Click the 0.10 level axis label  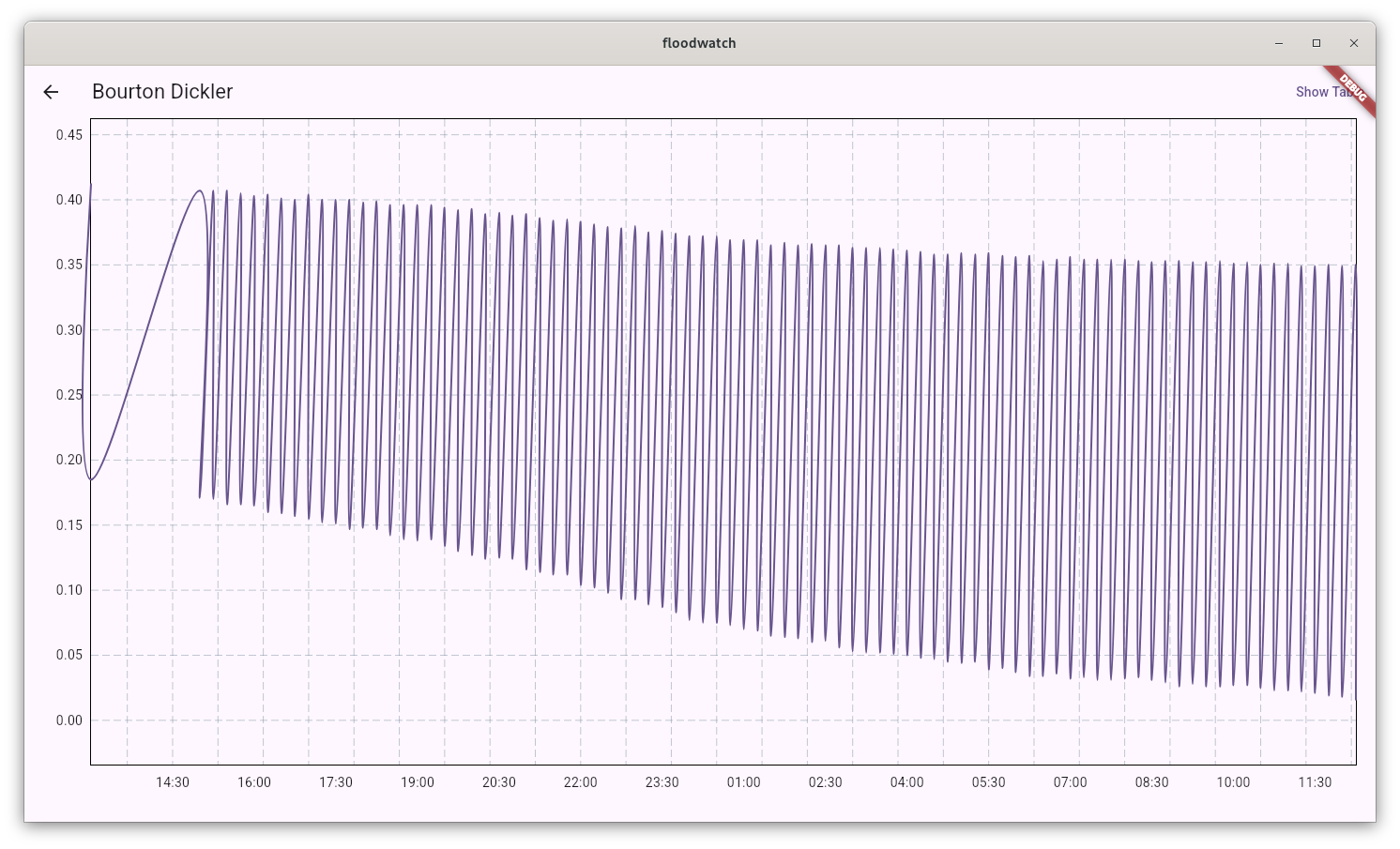click(69, 590)
